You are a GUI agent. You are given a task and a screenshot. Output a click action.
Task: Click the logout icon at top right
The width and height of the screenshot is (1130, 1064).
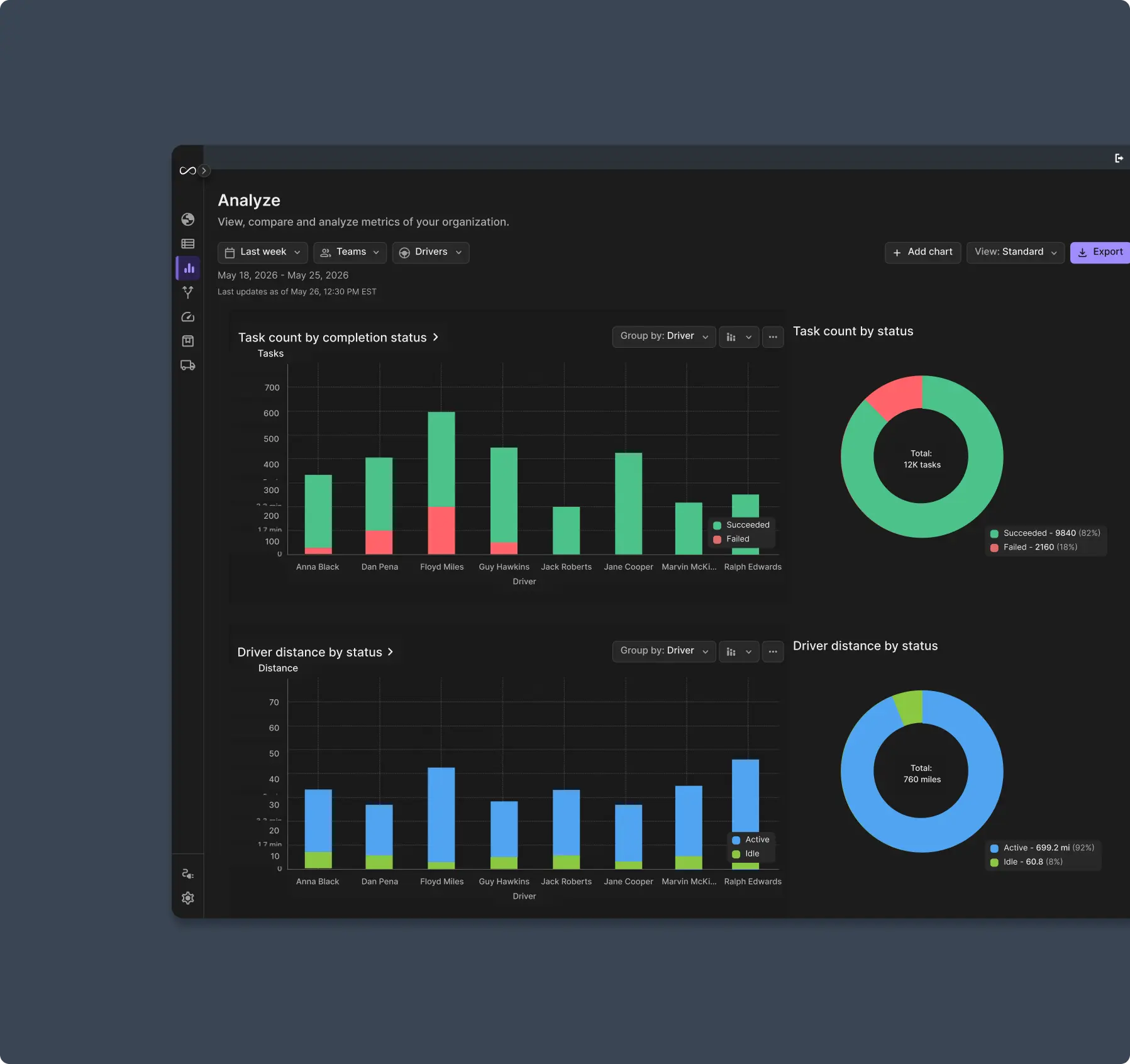[x=1119, y=158]
